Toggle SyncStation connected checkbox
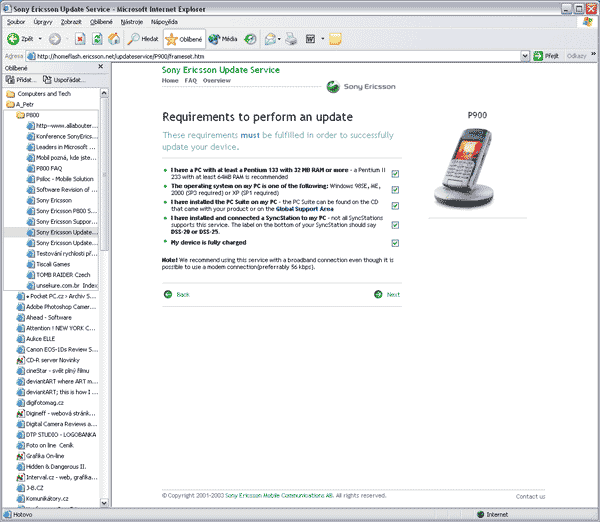Viewport: 600px width, 522px height. pos(395,225)
